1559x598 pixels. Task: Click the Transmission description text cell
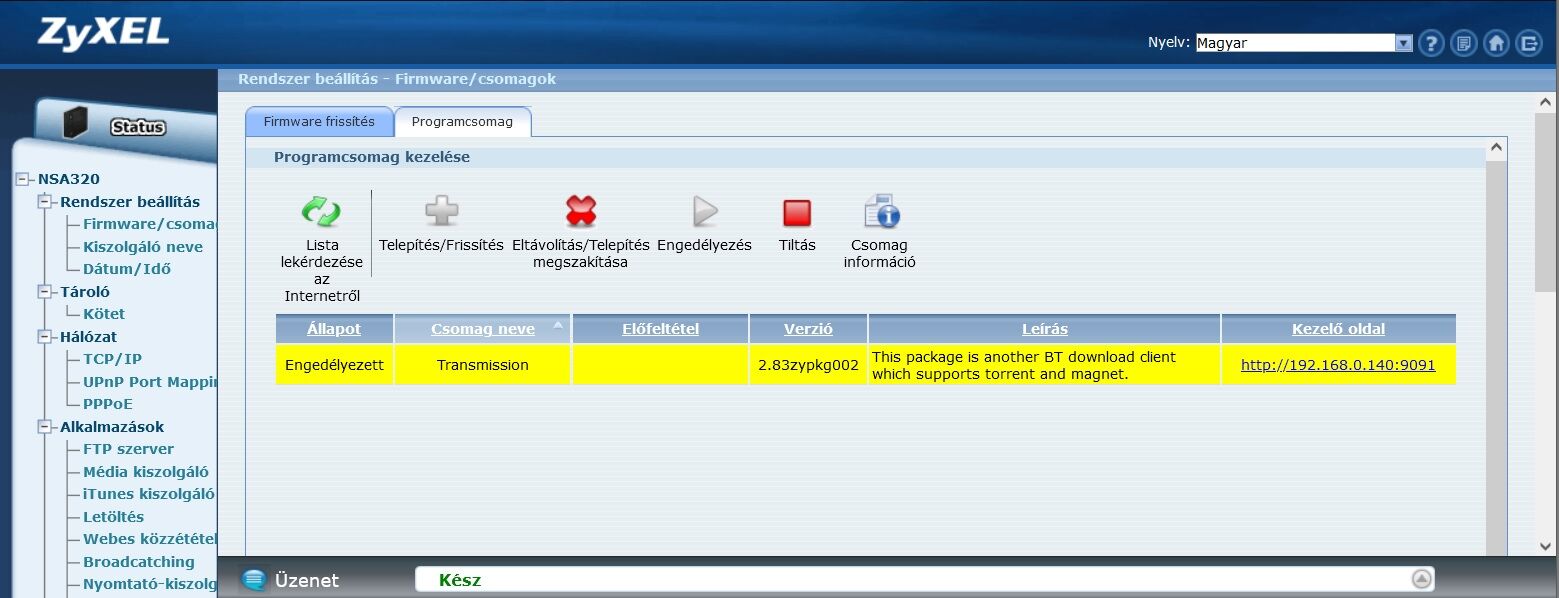click(x=1045, y=365)
